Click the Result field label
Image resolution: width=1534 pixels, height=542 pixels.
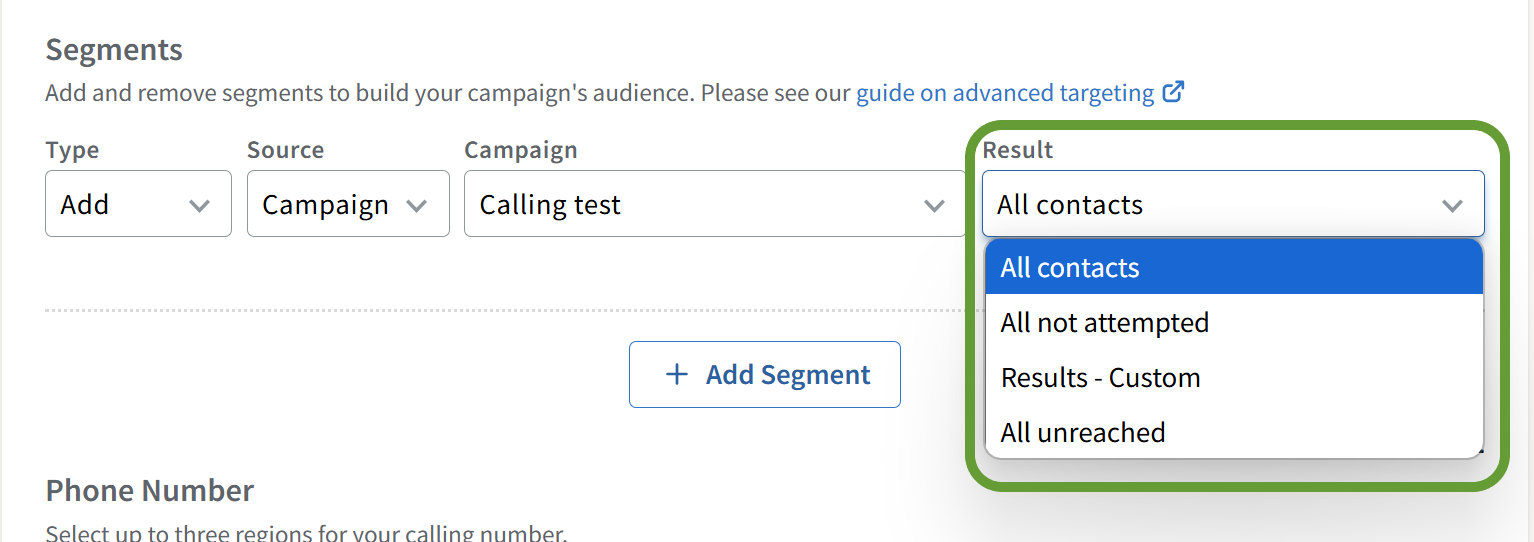1017,150
